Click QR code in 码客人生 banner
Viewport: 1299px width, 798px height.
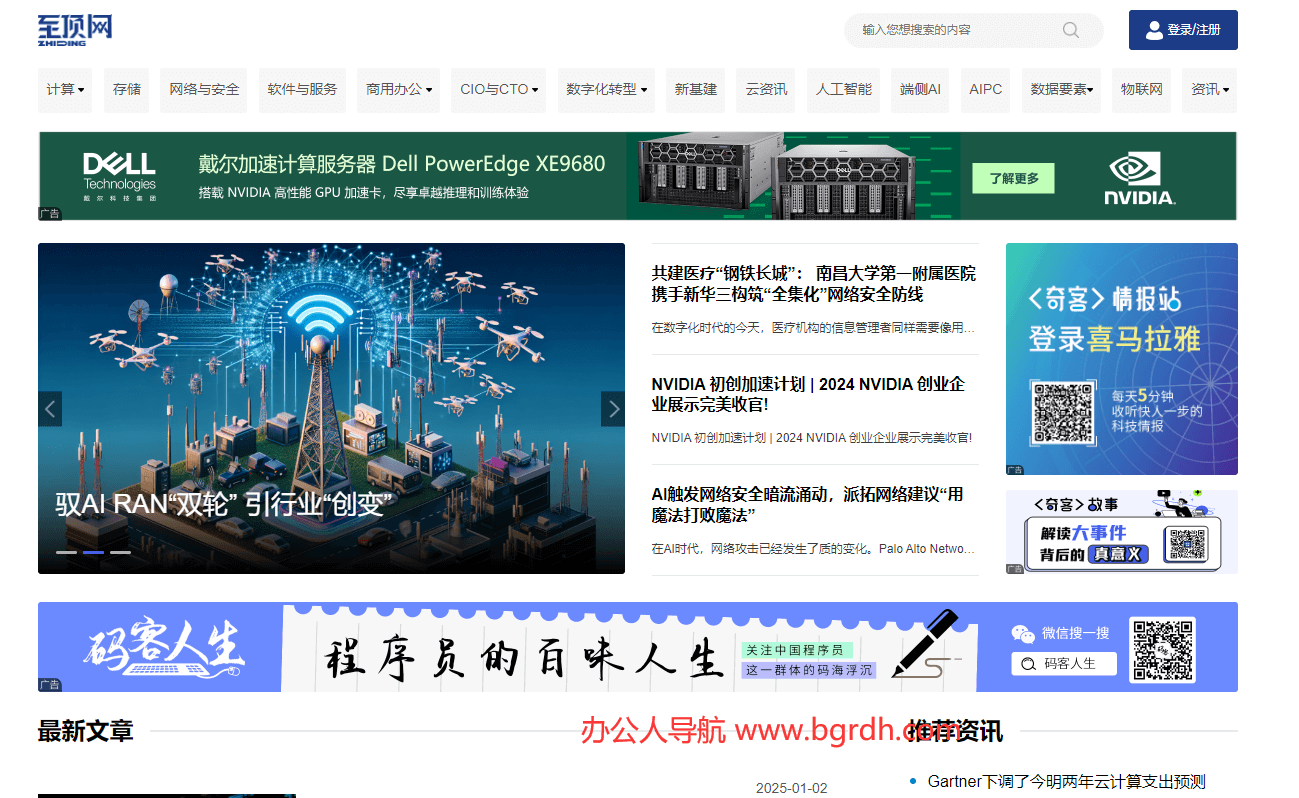(1162, 649)
